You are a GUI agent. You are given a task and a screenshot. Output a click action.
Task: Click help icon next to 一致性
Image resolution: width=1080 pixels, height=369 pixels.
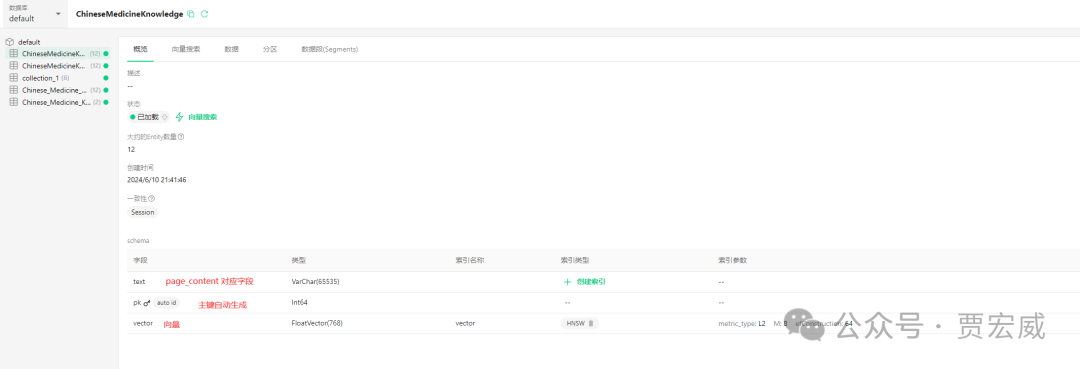pos(152,199)
